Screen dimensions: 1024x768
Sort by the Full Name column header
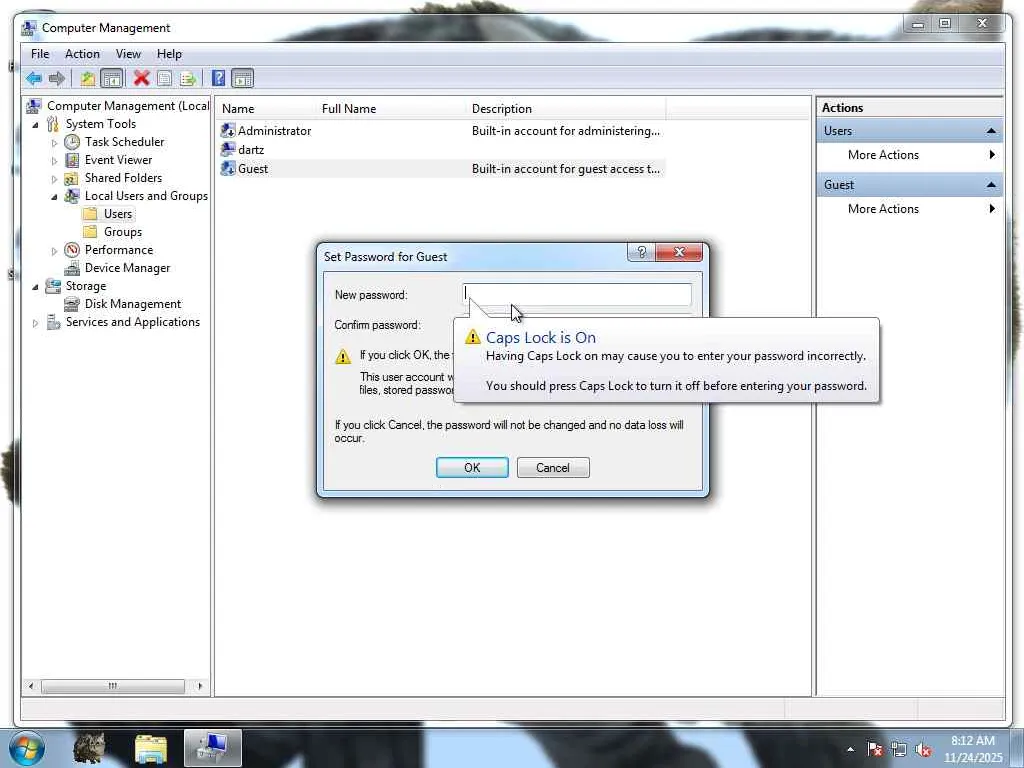click(x=391, y=108)
